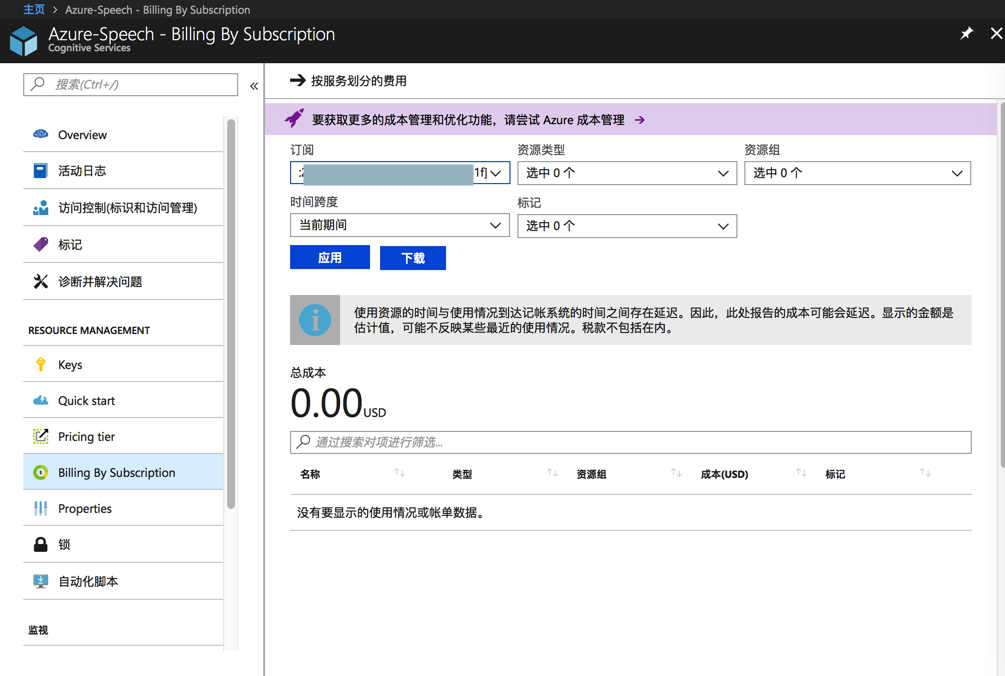This screenshot has height=676, width=1005.
Task: Click the 监视 section heading
Action: 38,630
